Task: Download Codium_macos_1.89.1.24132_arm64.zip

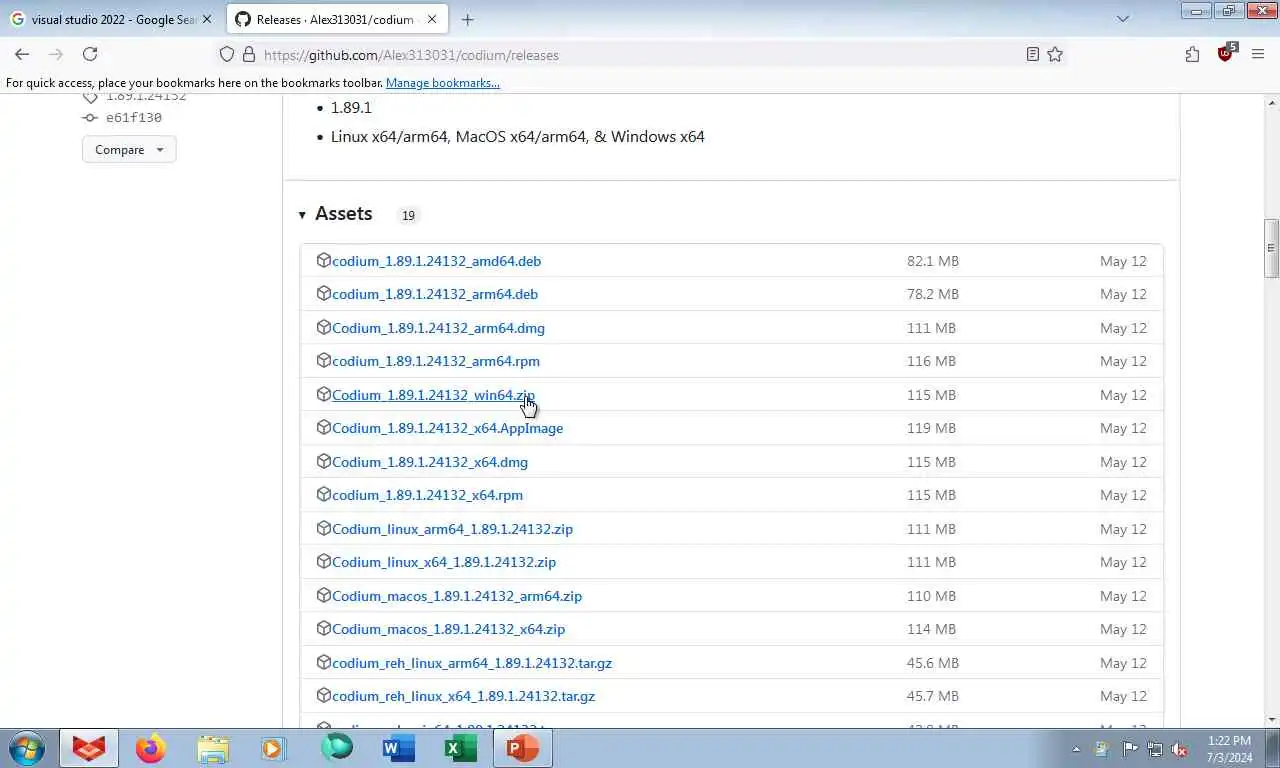Action: 457,596
